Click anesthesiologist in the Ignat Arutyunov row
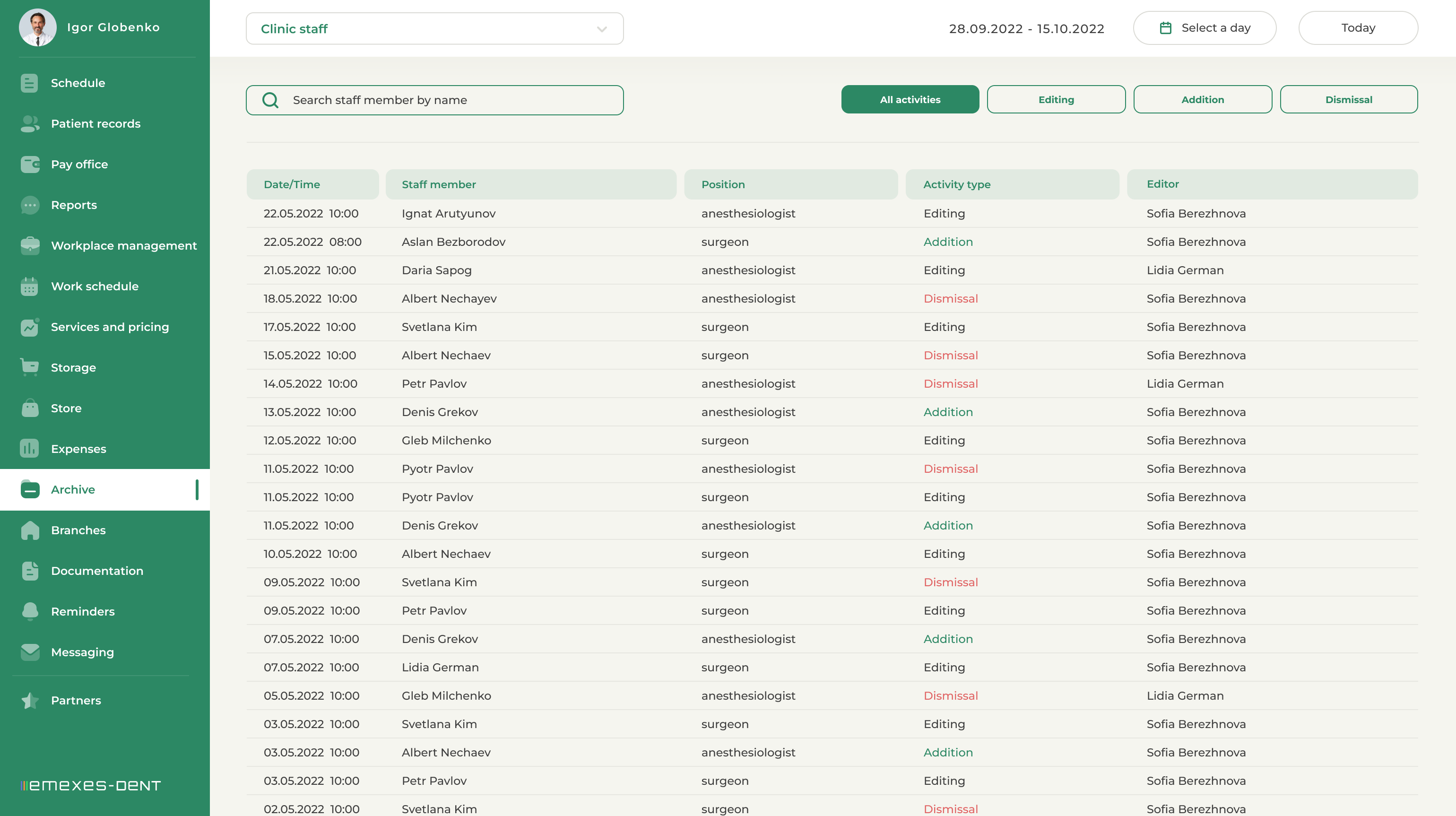The image size is (1456, 816). coord(748,214)
